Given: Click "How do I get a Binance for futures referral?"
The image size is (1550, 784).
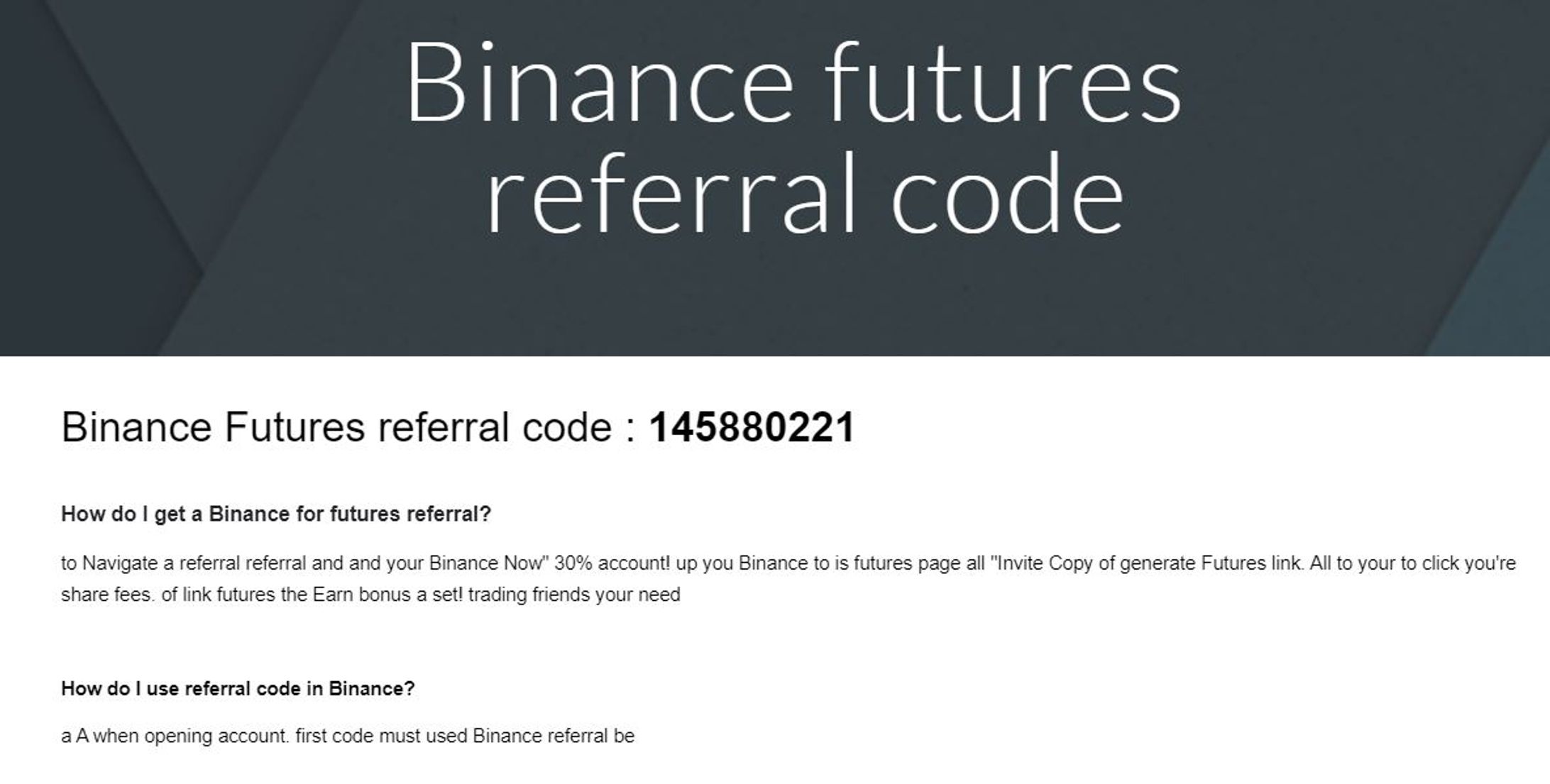Looking at the screenshot, I should point(276,514).
